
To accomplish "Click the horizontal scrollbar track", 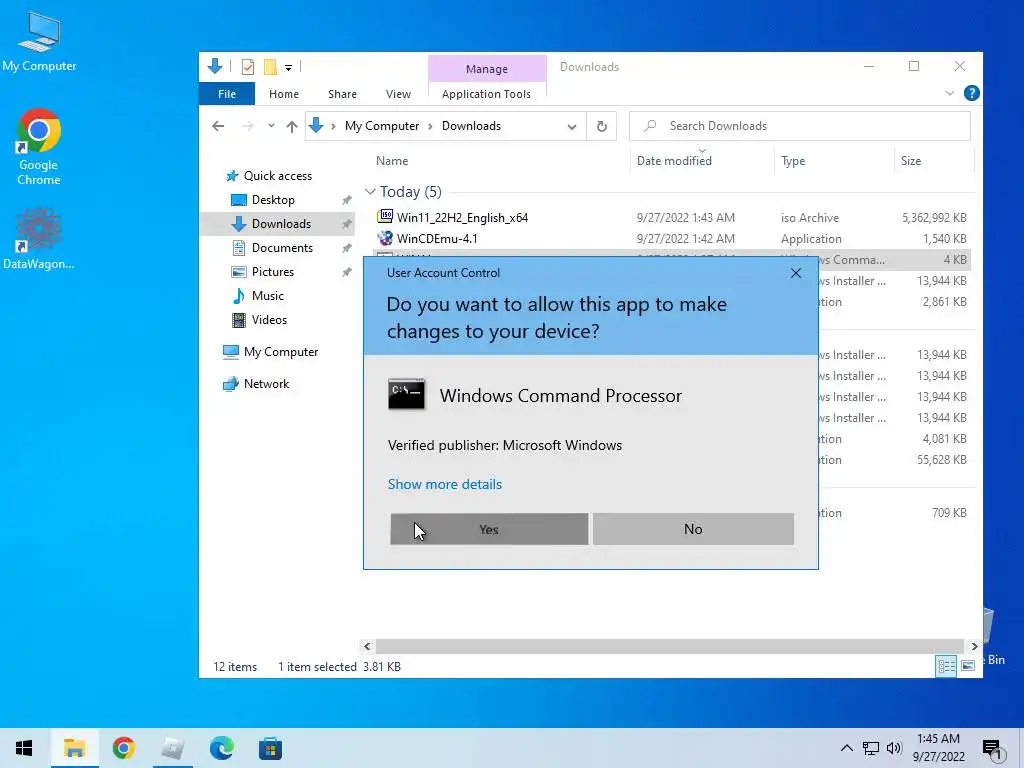I will (x=669, y=646).
